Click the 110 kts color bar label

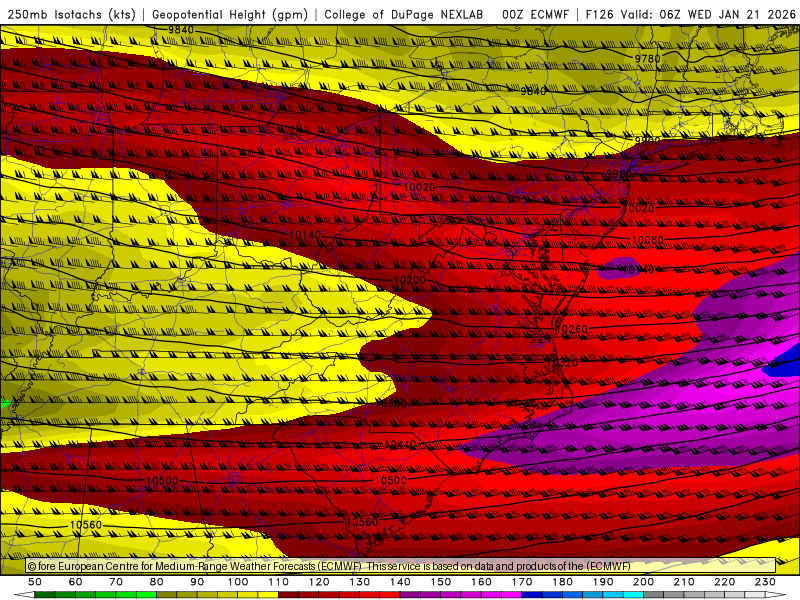click(279, 582)
